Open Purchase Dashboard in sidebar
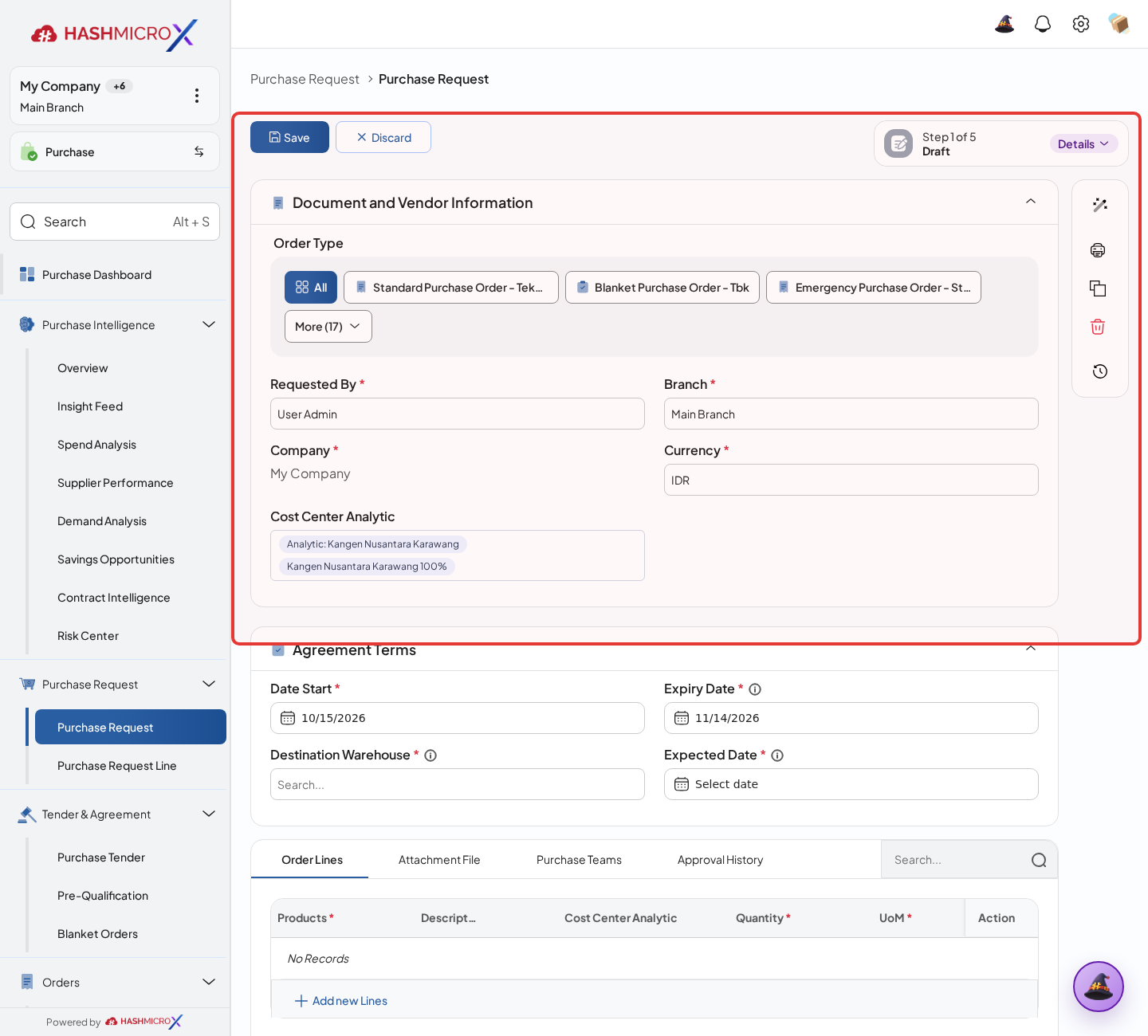 click(x=97, y=275)
